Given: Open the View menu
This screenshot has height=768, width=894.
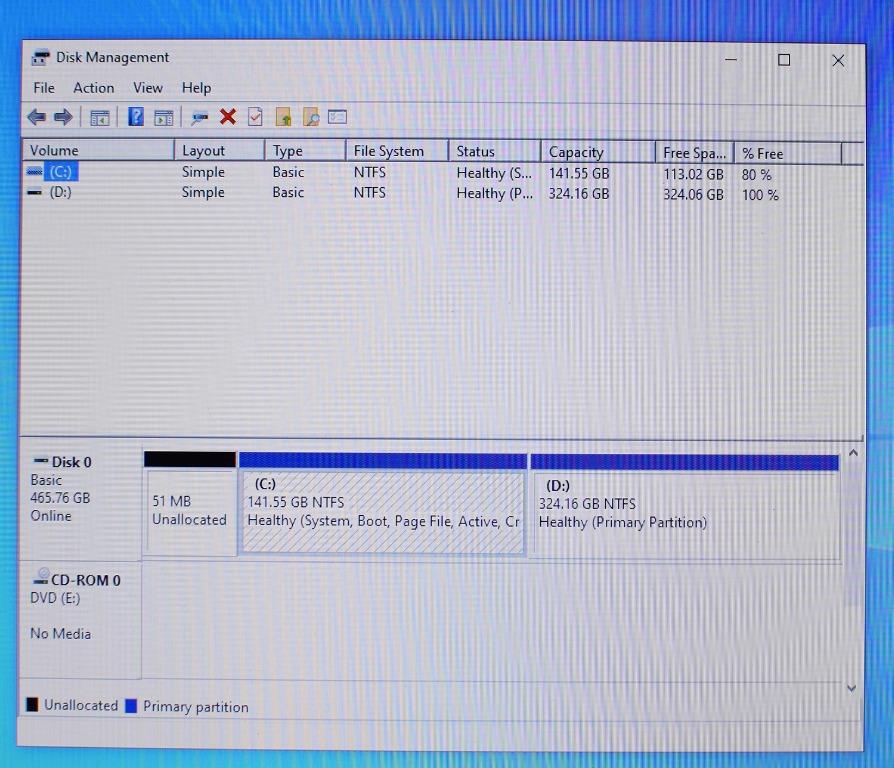Looking at the screenshot, I should click(147, 88).
